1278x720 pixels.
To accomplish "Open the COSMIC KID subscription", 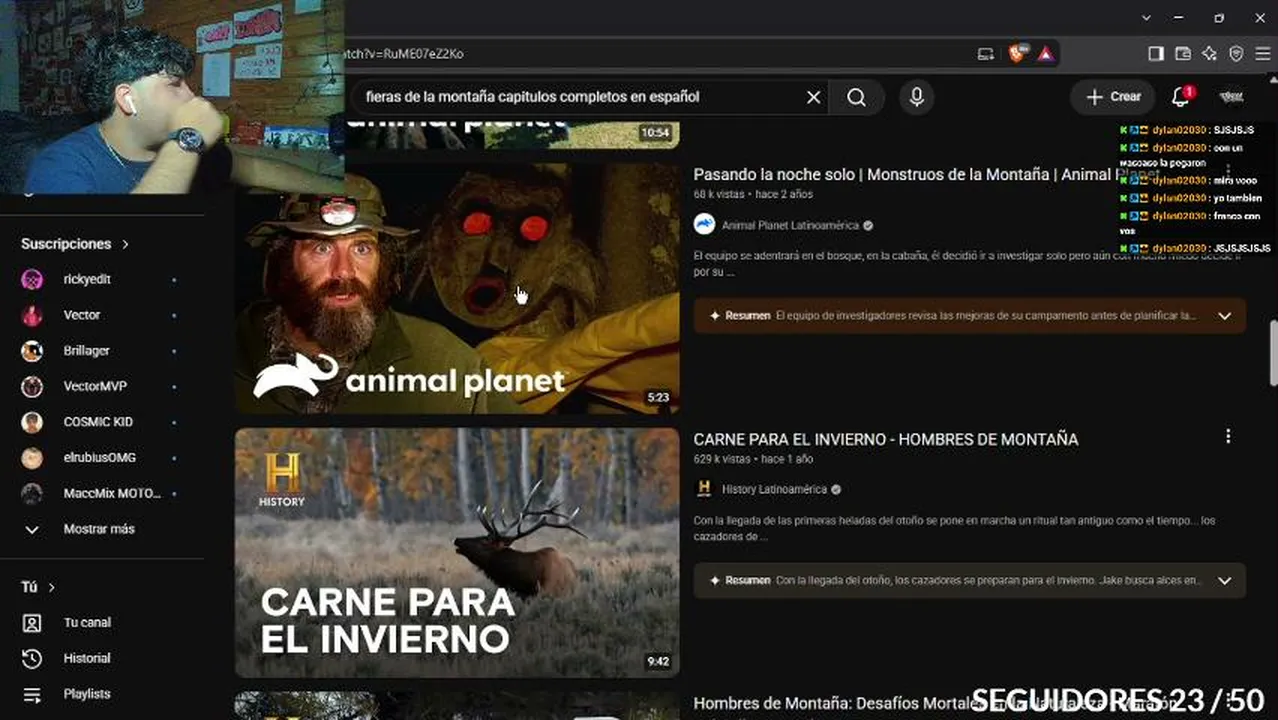I will (x=102, y=422).
